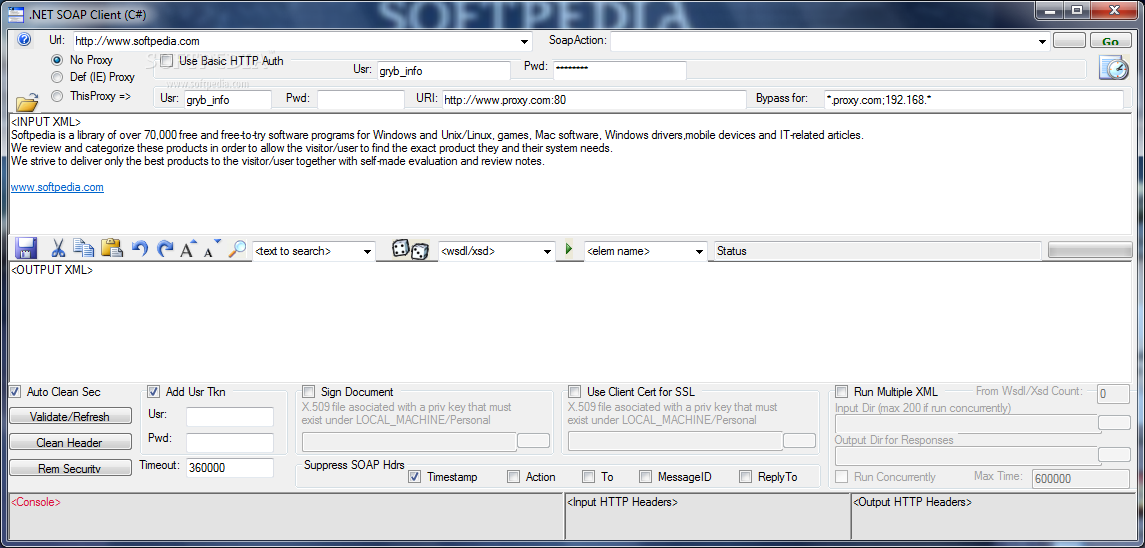Image resolution: width=1145 pixels, height=548 pixels.
Task: Click the proxy Usr field gryb_info
Action: tap(226, 99)
